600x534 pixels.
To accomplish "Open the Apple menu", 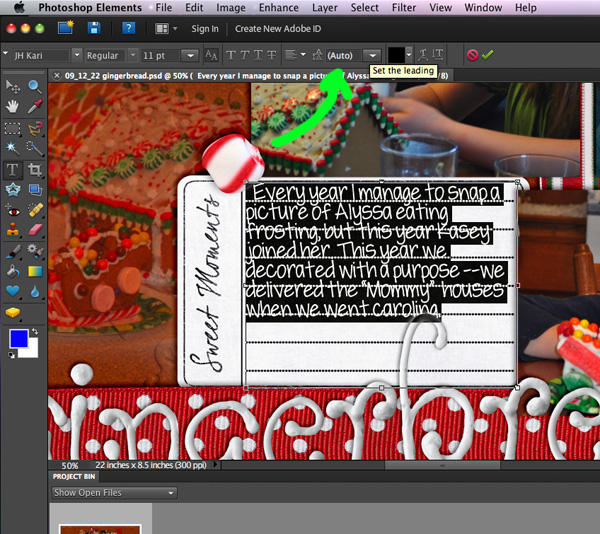I will tap(20, 7).
